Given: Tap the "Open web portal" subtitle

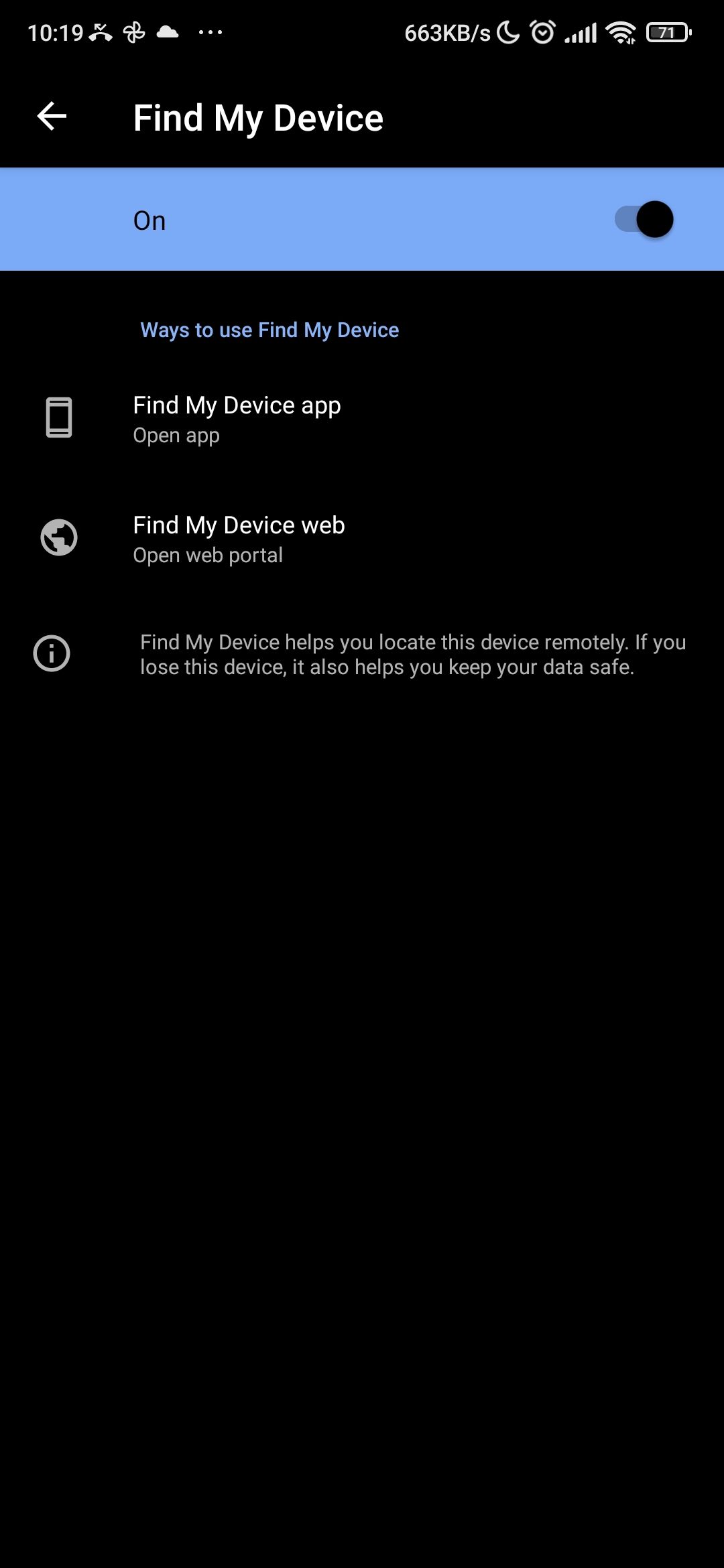Looking at the screenshot, I should (208, 556).
